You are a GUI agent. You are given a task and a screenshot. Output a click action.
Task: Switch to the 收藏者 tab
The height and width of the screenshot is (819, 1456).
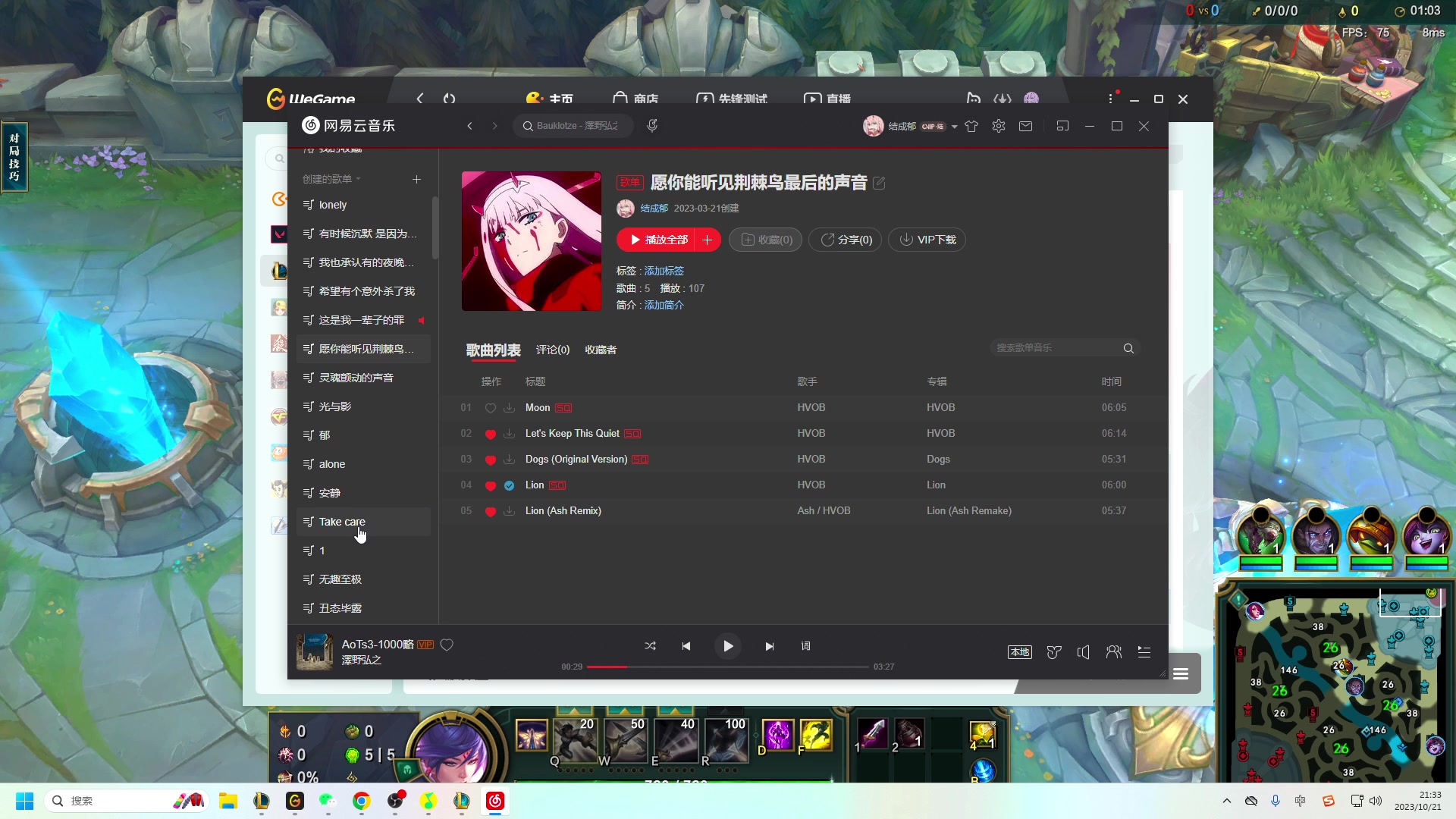[601, 350]
